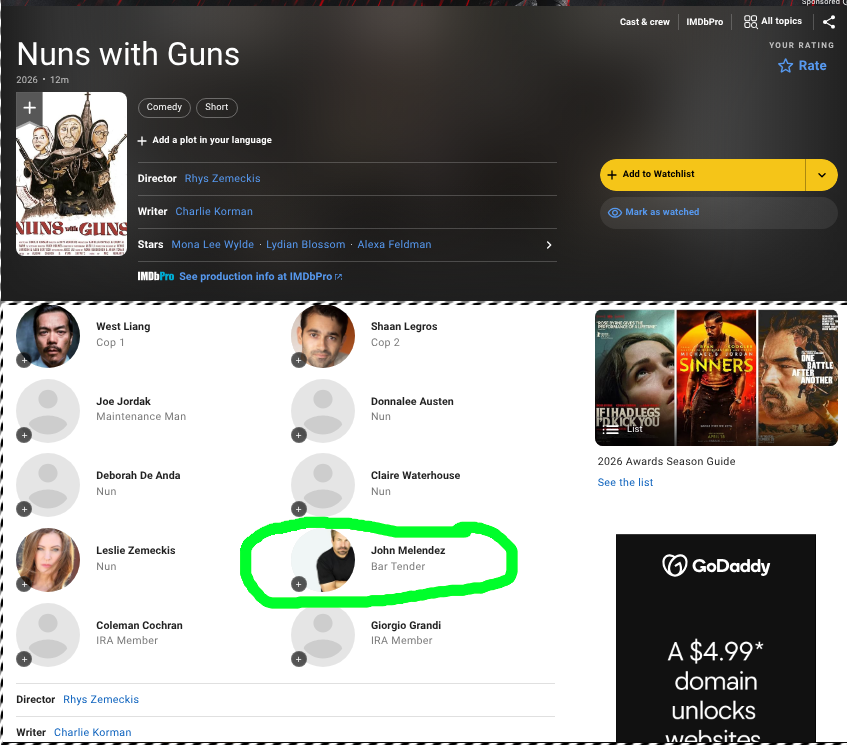Open the All topics menu

(x=773, y=22)
